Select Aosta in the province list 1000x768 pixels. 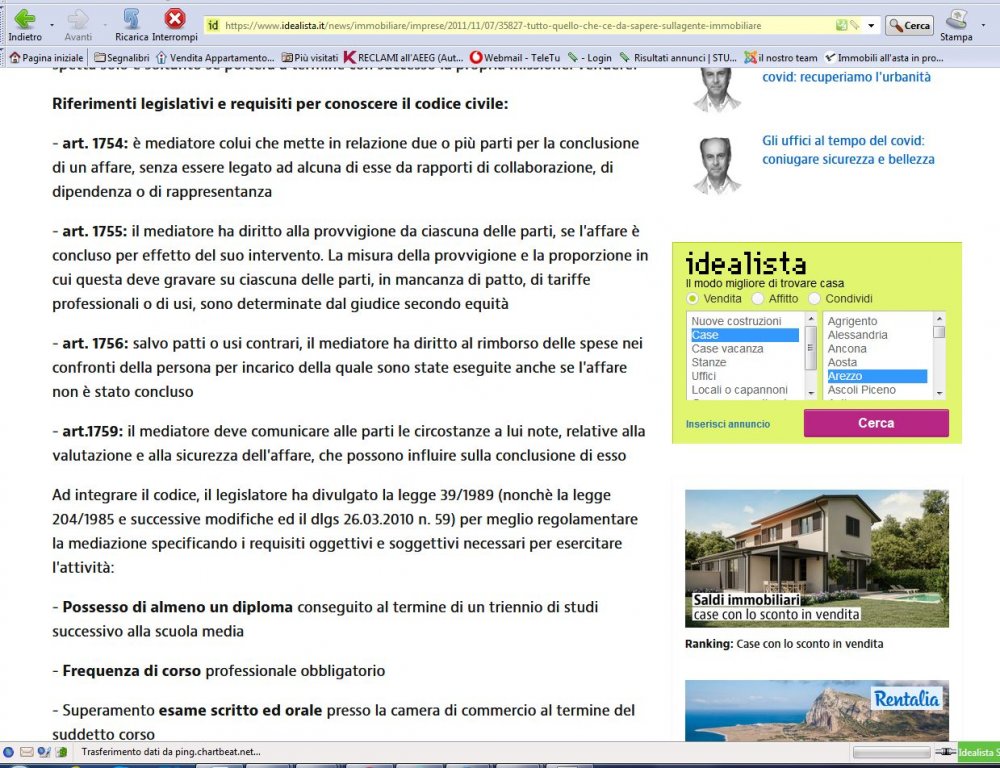(x=877, y=362)
